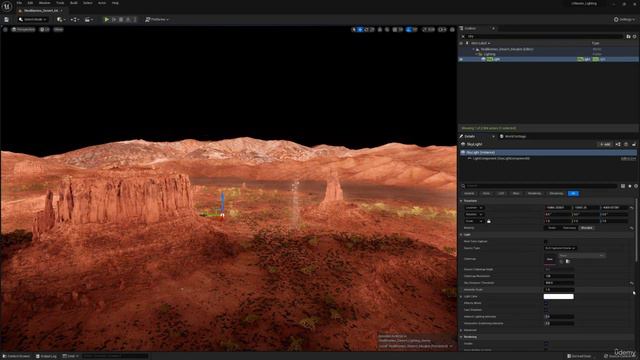Viewport: 640px width, 360px height.
Task: Open the Source Type dropdown
Action: [x=560, y=248]
